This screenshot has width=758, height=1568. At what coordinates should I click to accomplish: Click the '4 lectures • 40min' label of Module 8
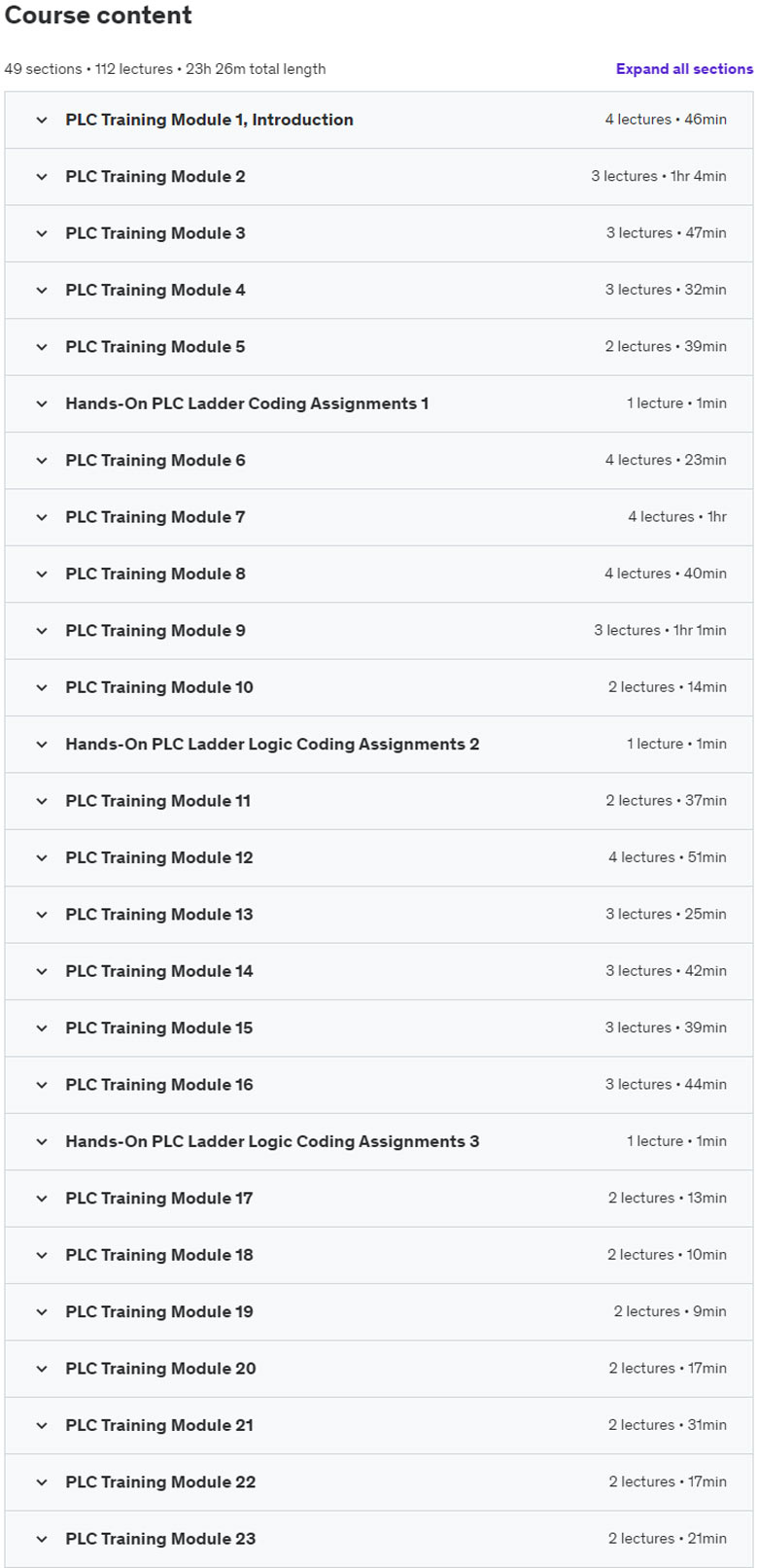(665, 574)
